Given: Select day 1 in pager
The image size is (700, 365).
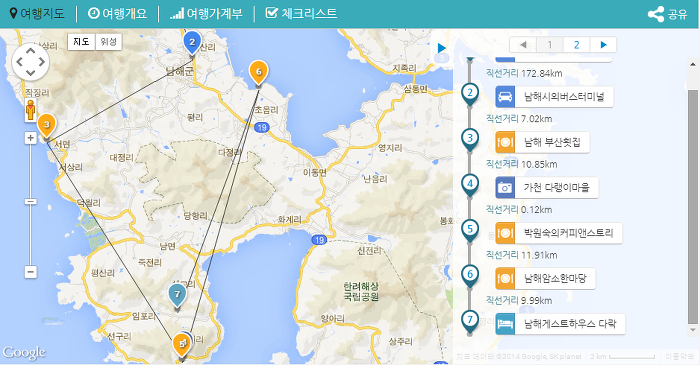Looking at the screenshot, I should 550,45.
